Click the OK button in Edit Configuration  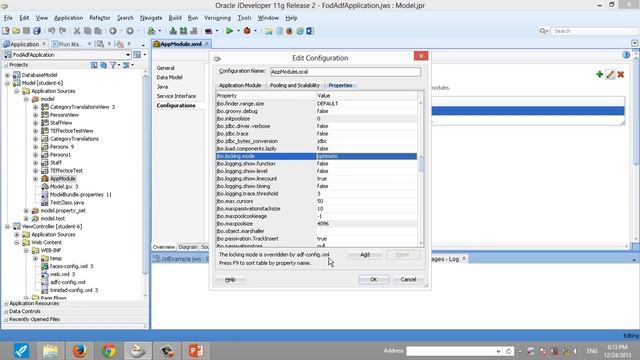point(373,280)
